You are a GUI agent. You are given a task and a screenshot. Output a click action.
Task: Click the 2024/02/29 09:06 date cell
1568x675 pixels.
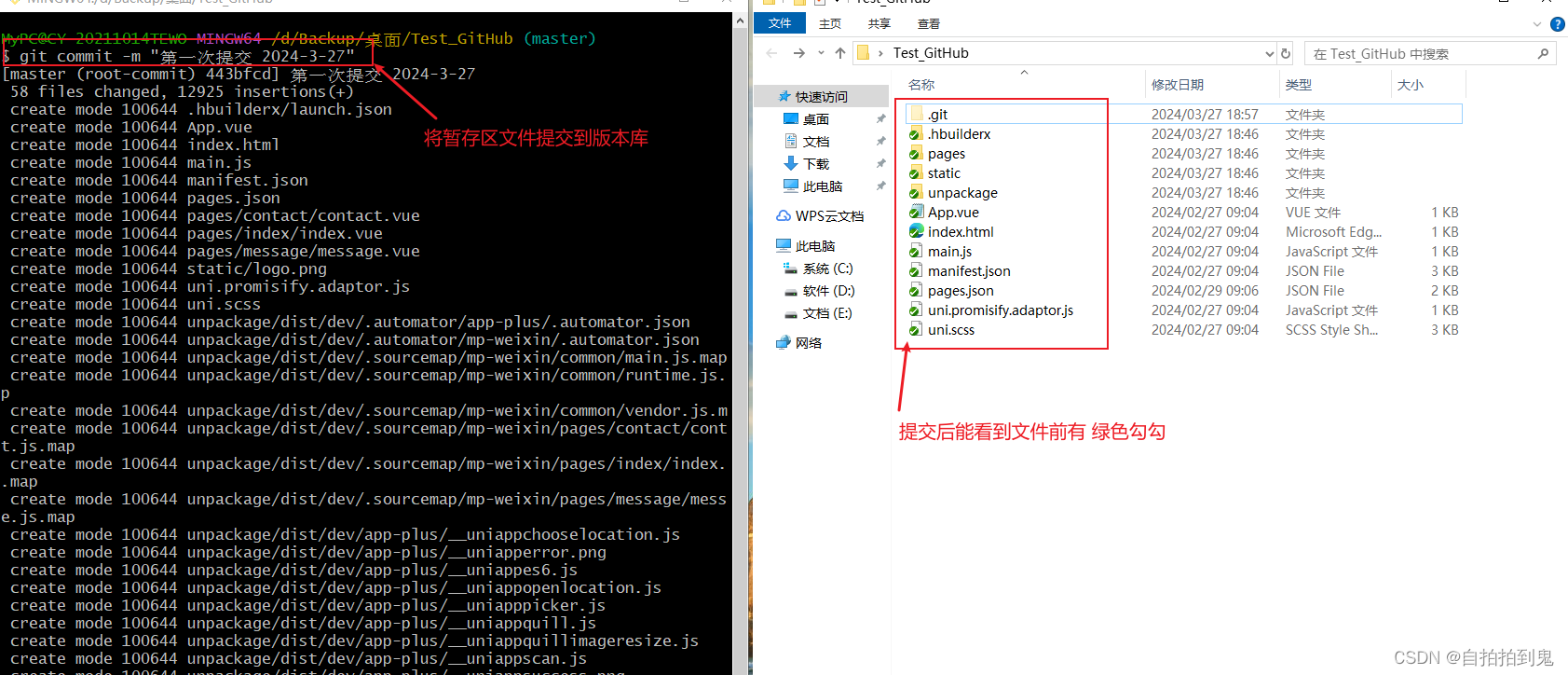point(1205,290)
